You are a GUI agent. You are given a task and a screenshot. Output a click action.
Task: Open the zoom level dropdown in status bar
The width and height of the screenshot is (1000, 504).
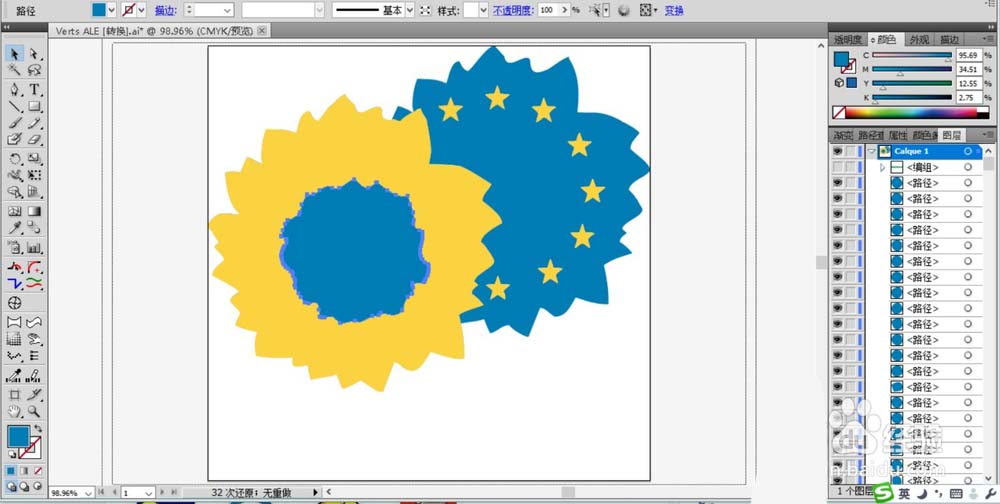(88, 493)
